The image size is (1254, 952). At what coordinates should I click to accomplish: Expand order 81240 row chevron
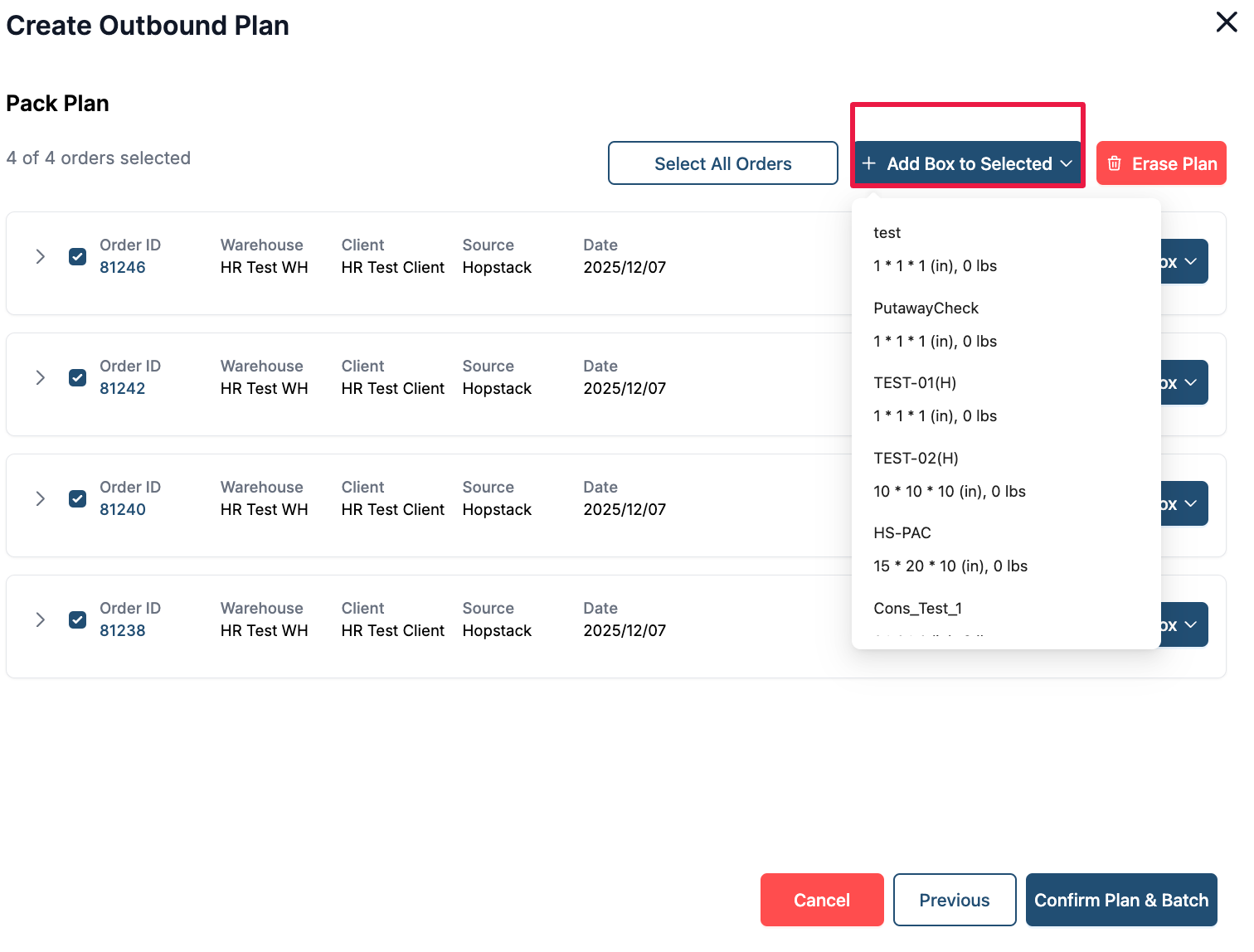tap(40, 498)
